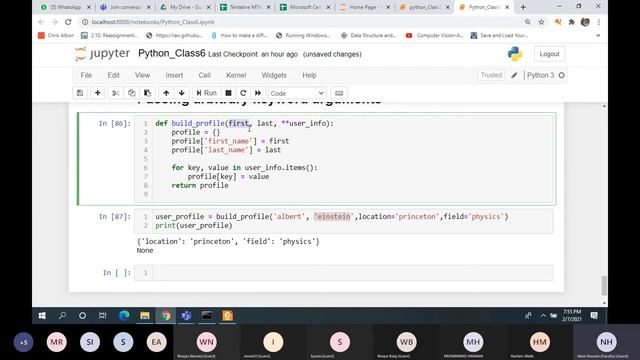Interrupt the kernel with the stop icon
Screen dimensions: 640x360
[228, 93]
